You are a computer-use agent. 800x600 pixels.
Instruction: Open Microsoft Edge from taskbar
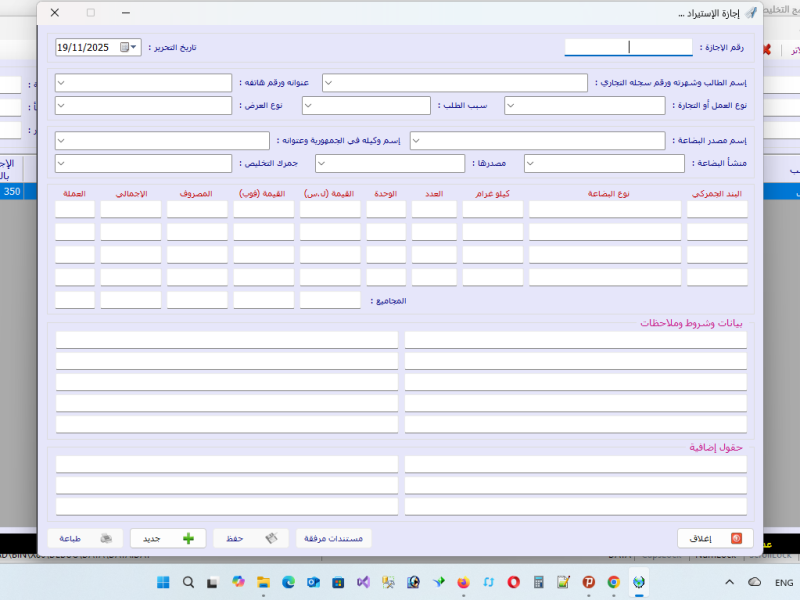[x=288, y=582]
